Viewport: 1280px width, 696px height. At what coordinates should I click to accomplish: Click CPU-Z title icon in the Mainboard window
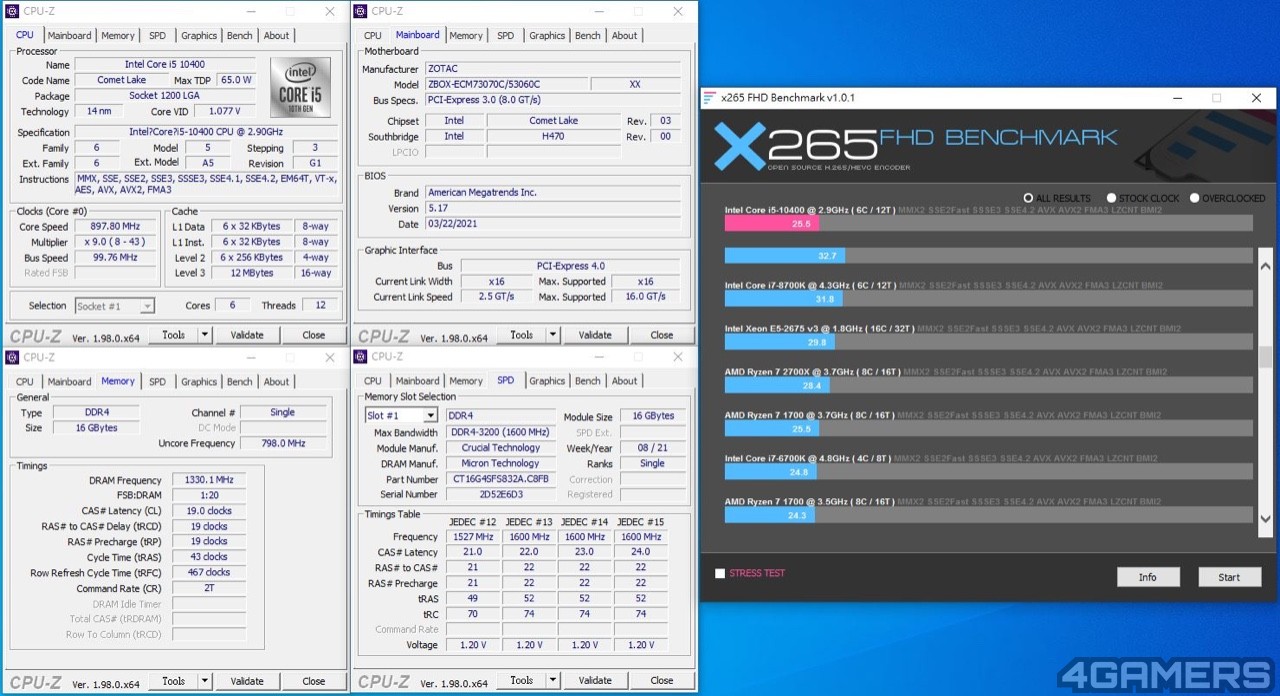point(360,11)
